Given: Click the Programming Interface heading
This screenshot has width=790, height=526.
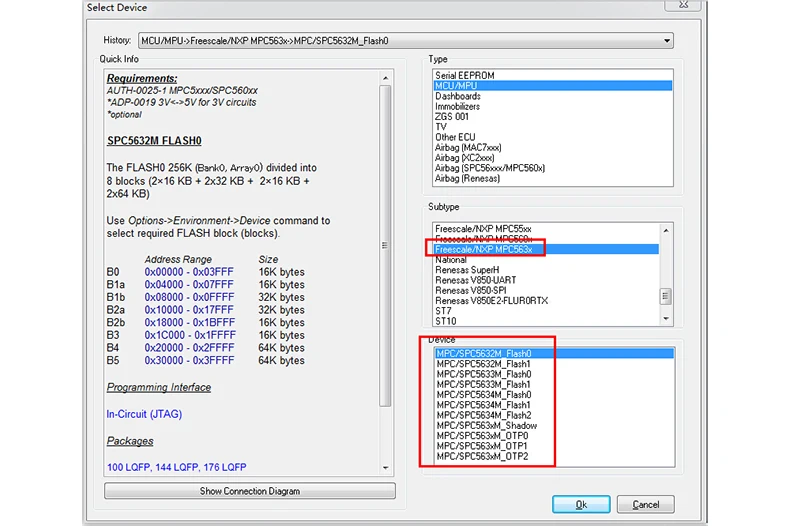Looking at the screenshot, I should (159, 387).
